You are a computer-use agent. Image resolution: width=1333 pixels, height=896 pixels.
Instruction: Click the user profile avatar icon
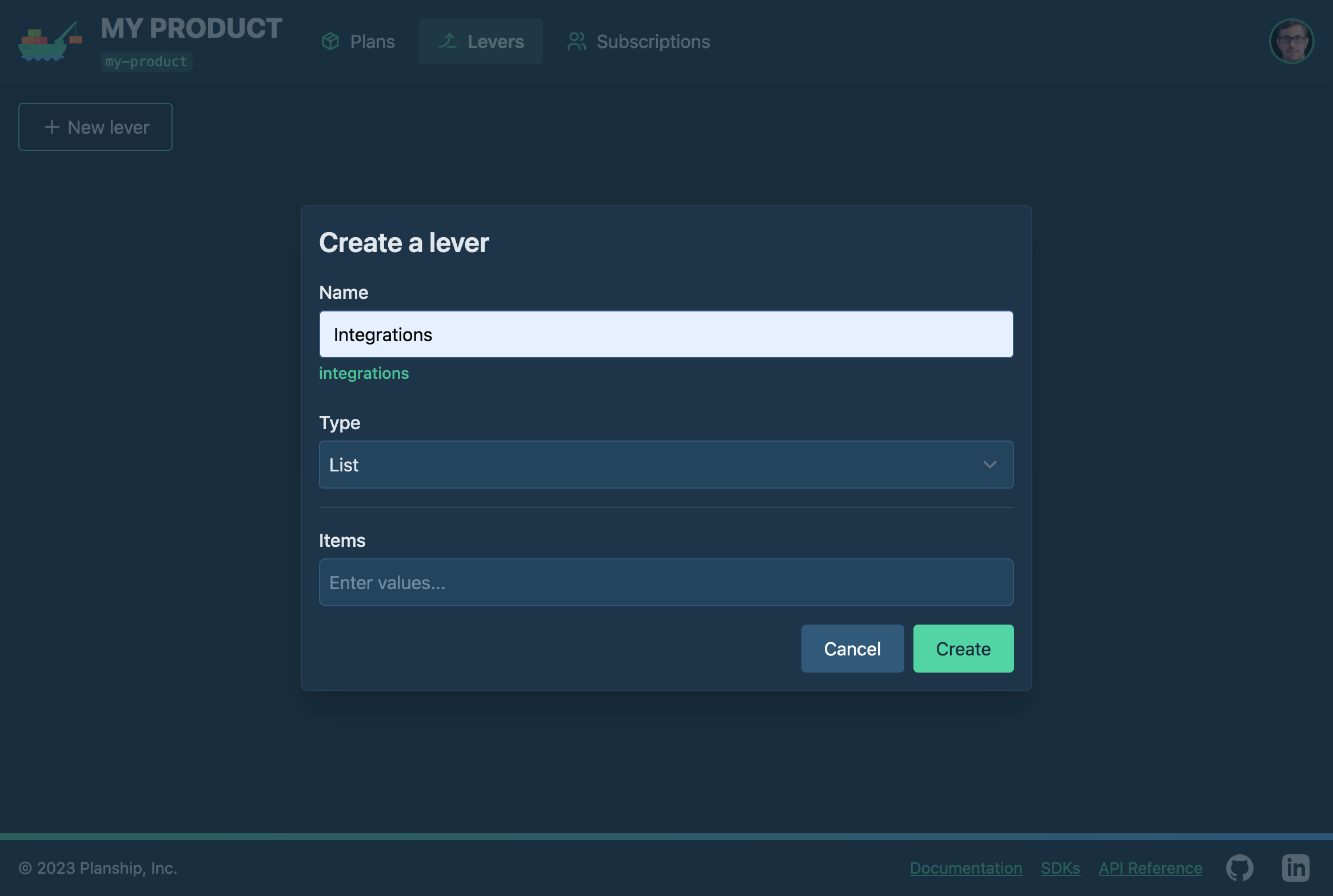(x=1291, y=41)
